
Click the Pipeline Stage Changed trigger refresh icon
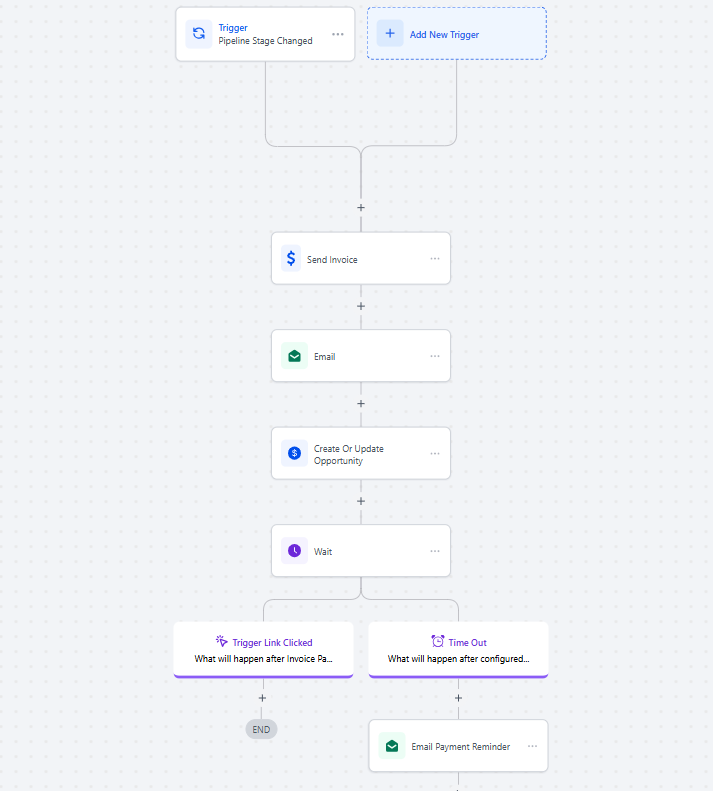click(x=199, y=34)
